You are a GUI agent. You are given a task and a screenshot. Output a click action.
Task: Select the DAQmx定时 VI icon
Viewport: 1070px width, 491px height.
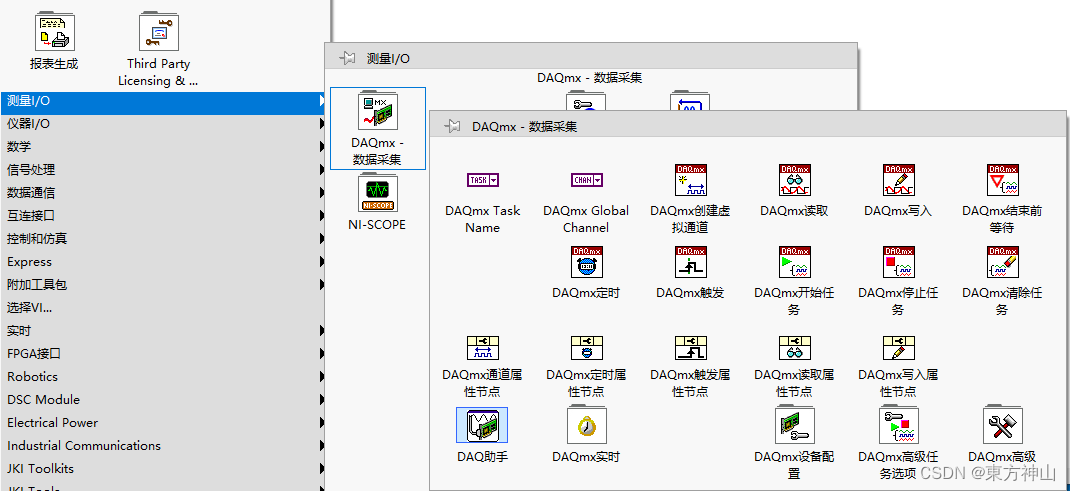point(587,263)
